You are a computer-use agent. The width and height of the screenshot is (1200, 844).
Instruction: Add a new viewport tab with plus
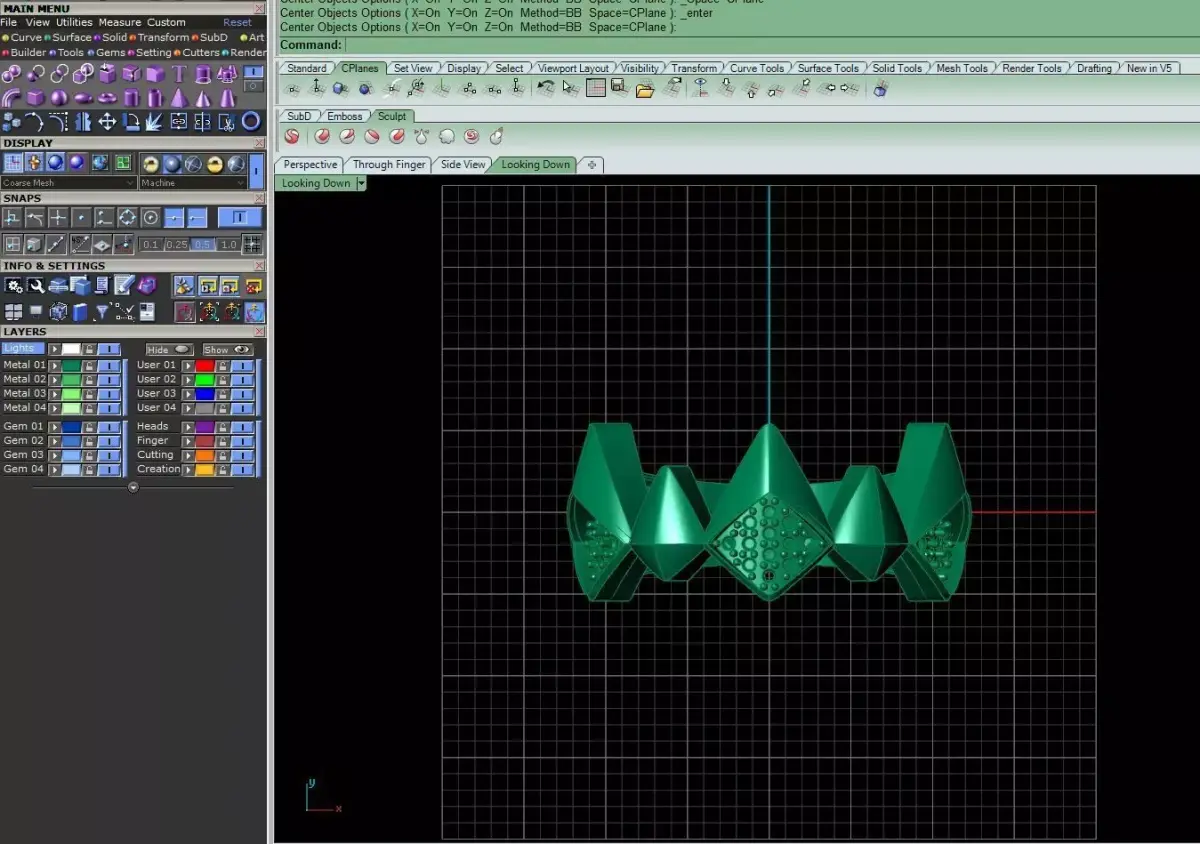[x=592, y=165]
